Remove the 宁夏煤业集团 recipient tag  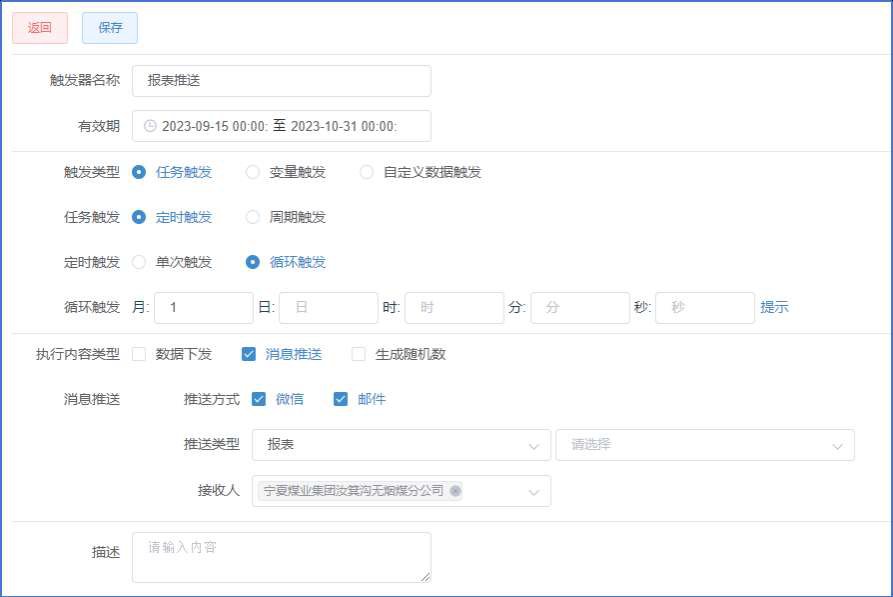tap(456, 490)
